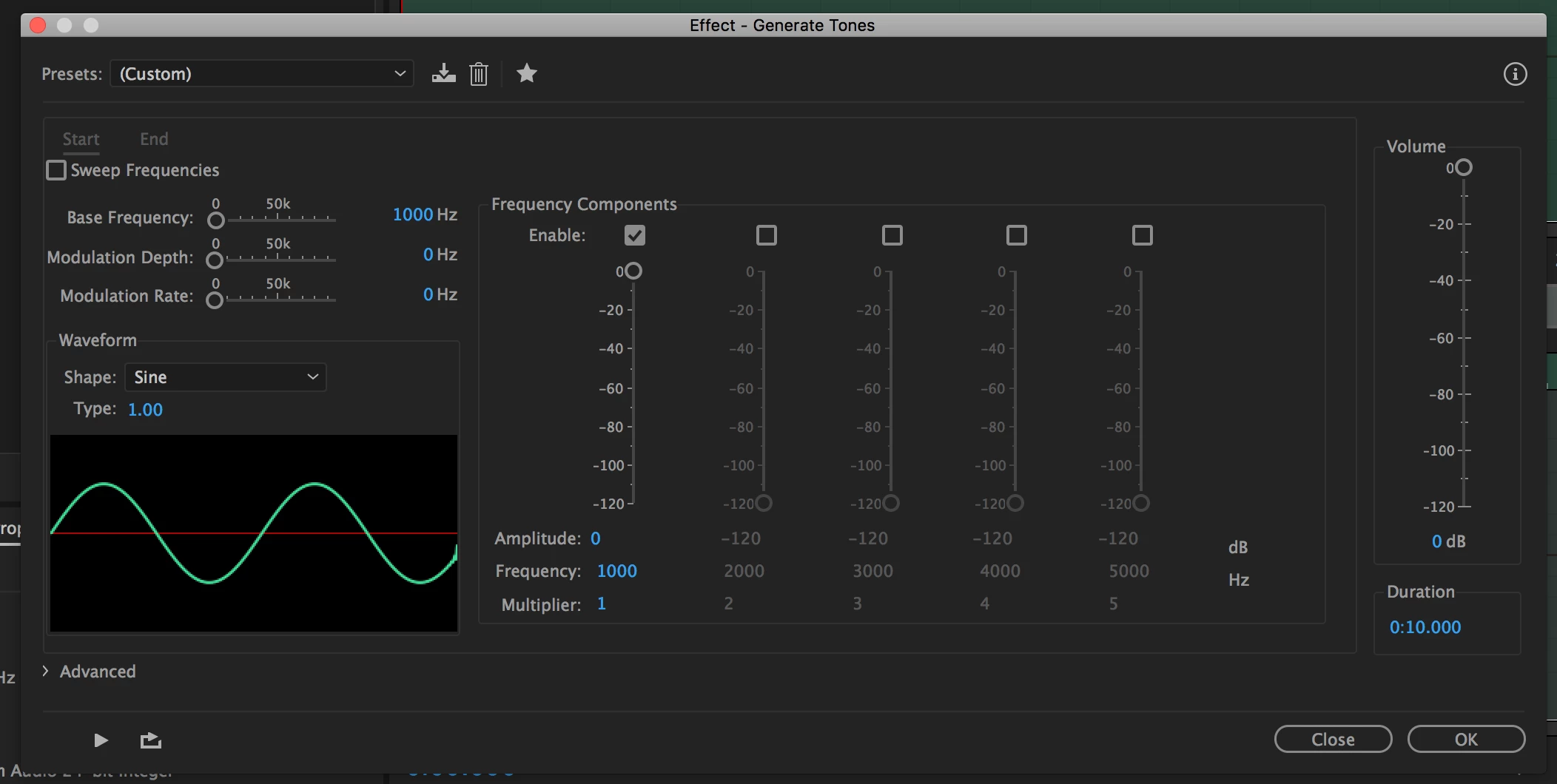Click the 5000 frequency value

1129,571
